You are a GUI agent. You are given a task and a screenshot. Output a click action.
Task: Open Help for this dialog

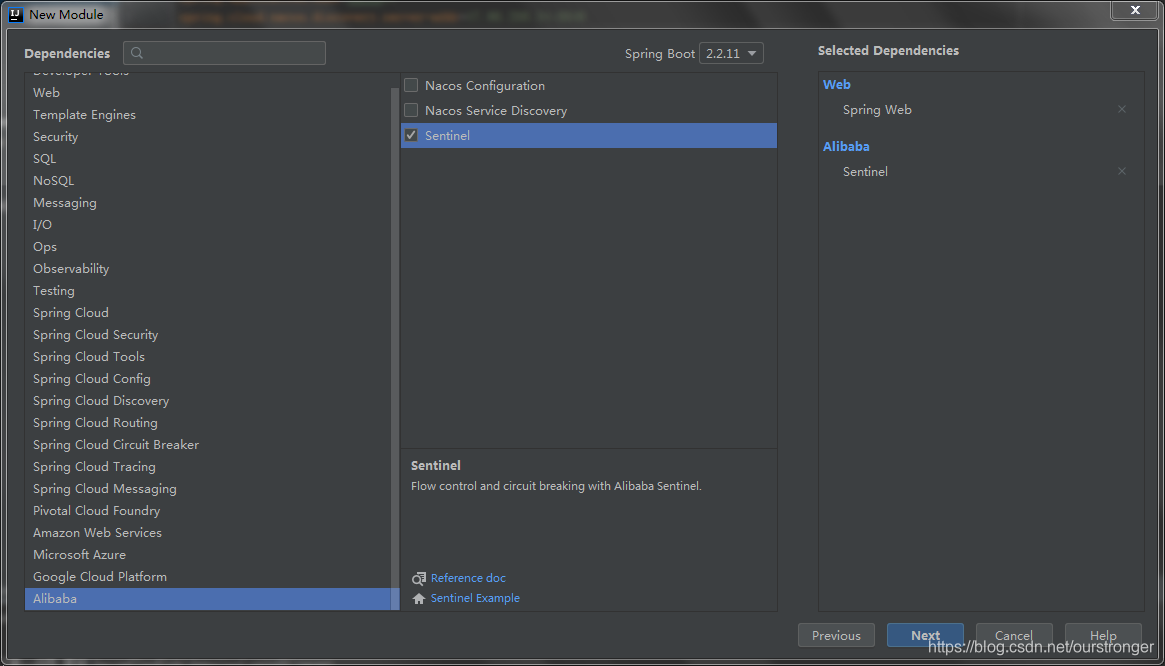click(x=1103, y=636)
